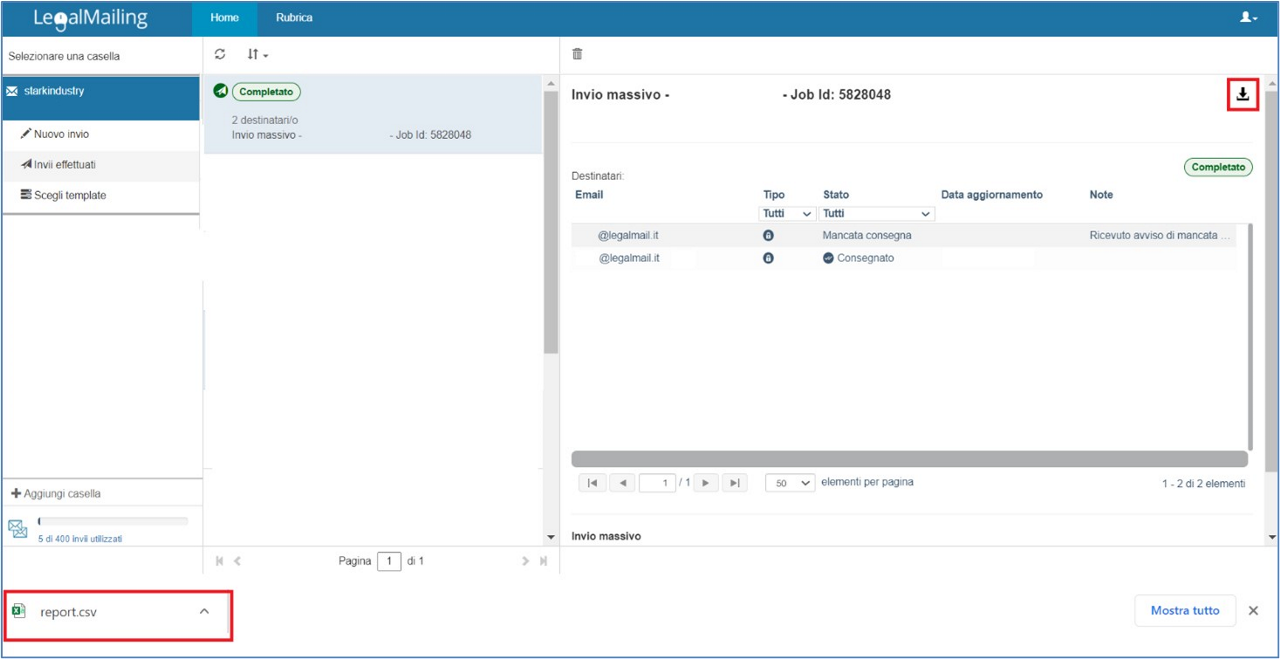1280x659 pixels.
Task: Go to the first page of recipients
Action: [592, 483]
